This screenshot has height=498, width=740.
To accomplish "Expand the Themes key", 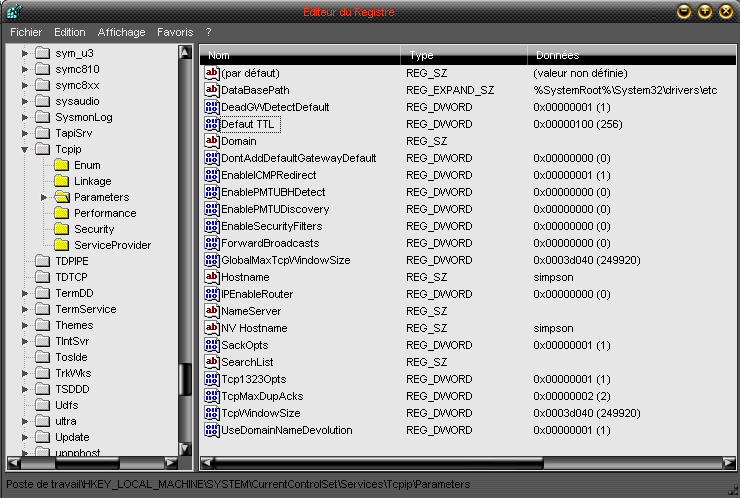I will 25,325.
